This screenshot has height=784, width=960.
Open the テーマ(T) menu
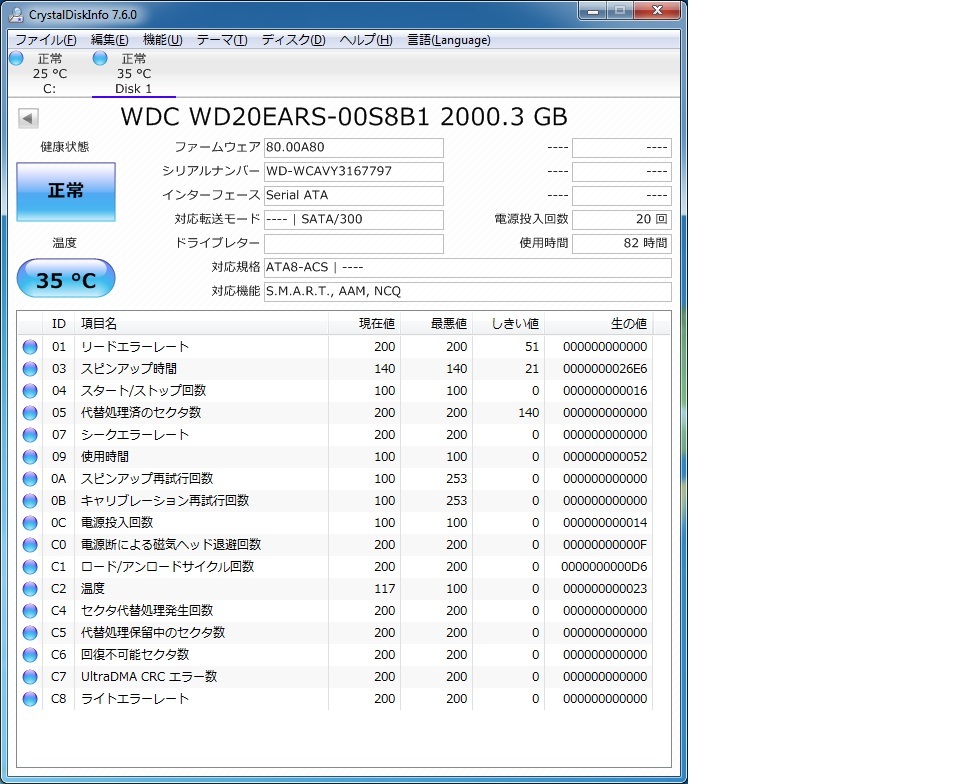(221, 40)
